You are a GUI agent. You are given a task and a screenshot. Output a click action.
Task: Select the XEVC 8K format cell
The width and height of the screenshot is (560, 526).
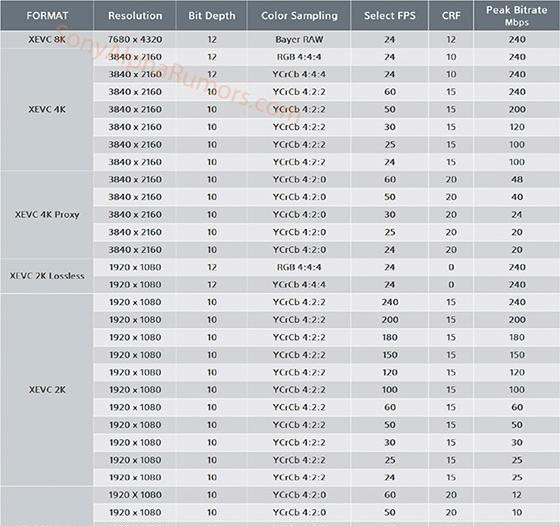47,39
